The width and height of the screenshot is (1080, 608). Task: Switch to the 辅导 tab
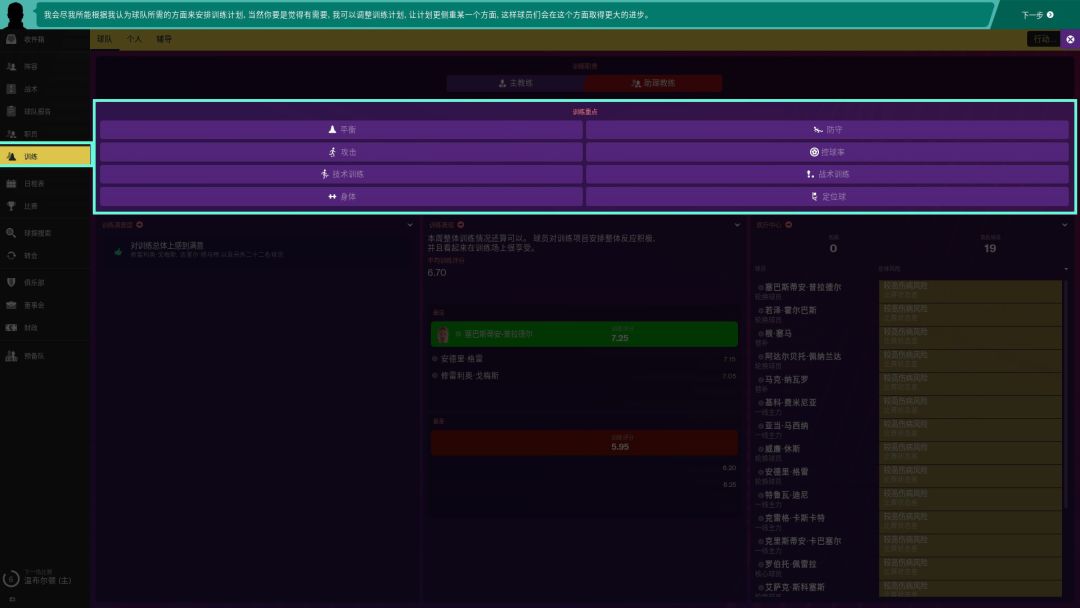pyautogui.click(x=164, y=39)
